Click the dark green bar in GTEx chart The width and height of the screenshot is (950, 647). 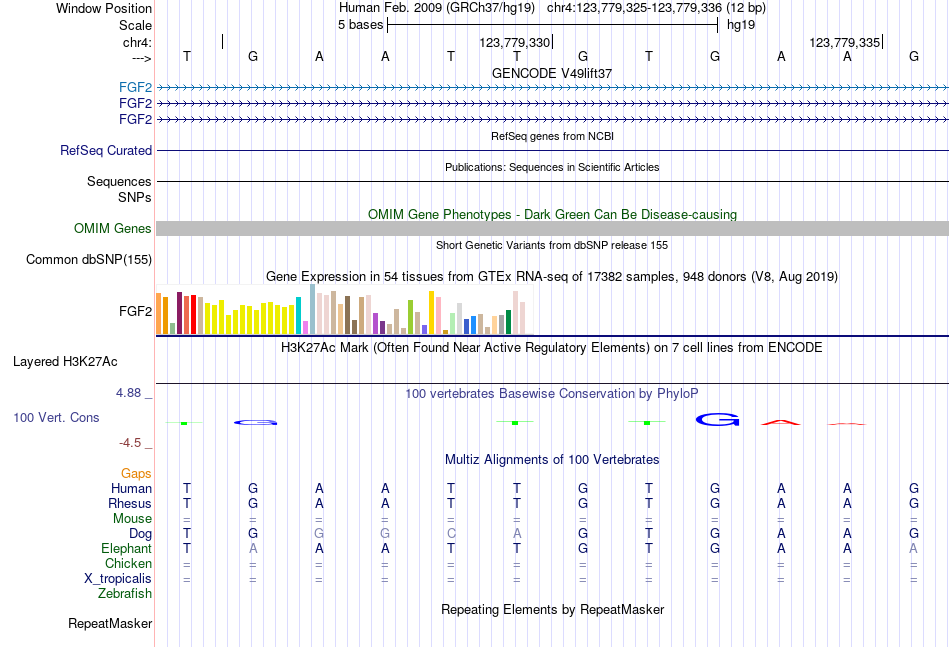(x=508, y=322)
